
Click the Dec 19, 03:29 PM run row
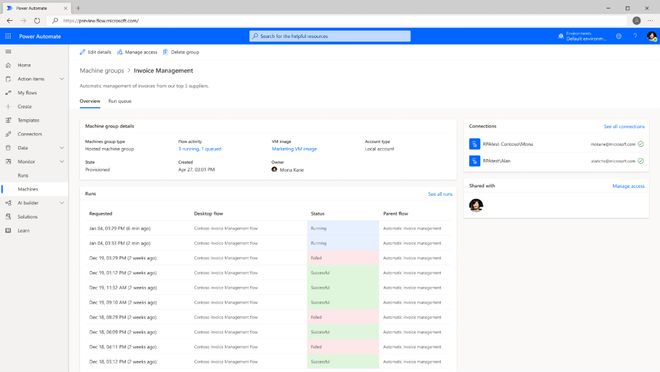pos(268,258)
